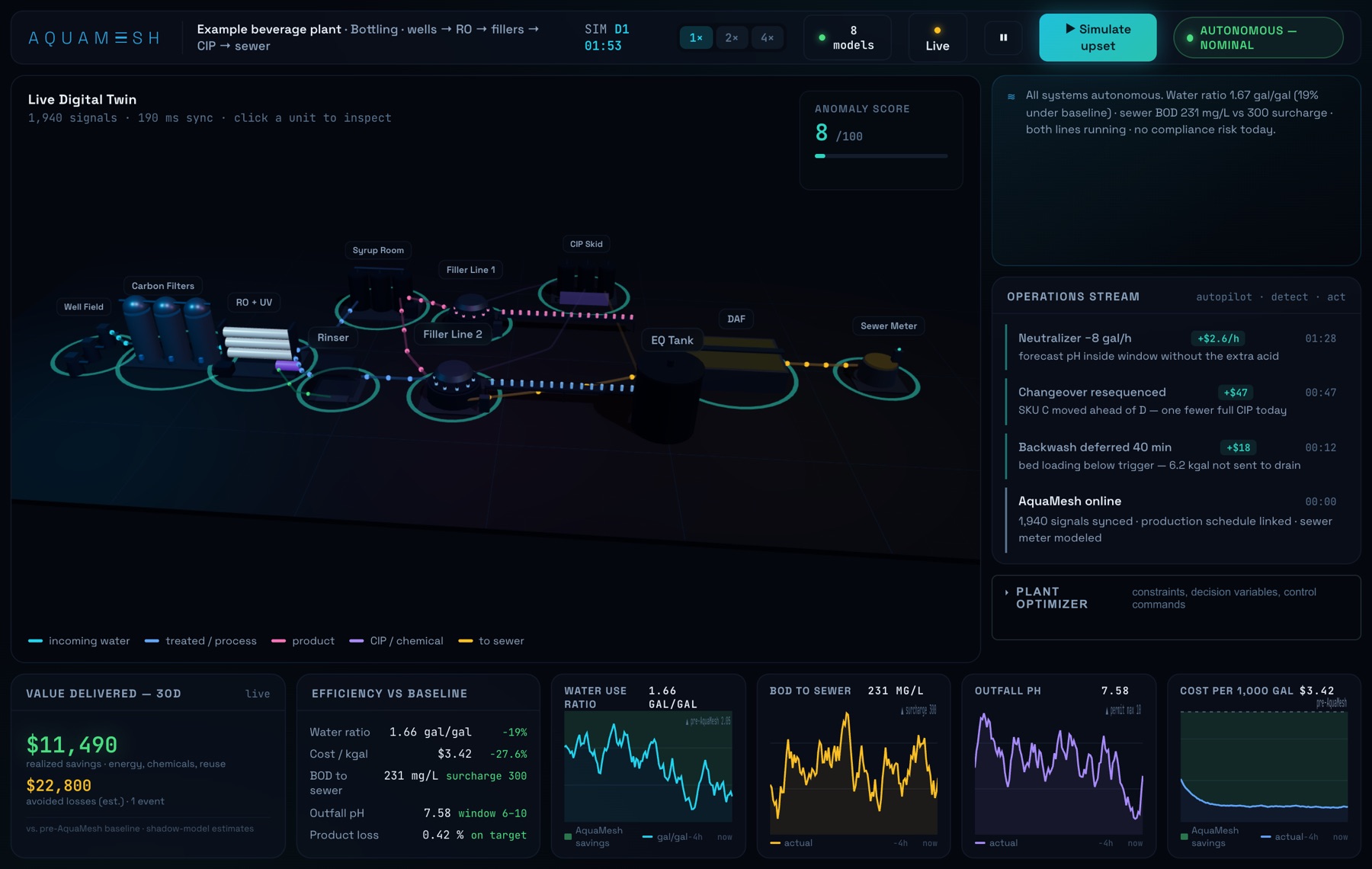Click the Sewer Meter label tag
This screenshot has width=1372, height=869.
(889, 325)
